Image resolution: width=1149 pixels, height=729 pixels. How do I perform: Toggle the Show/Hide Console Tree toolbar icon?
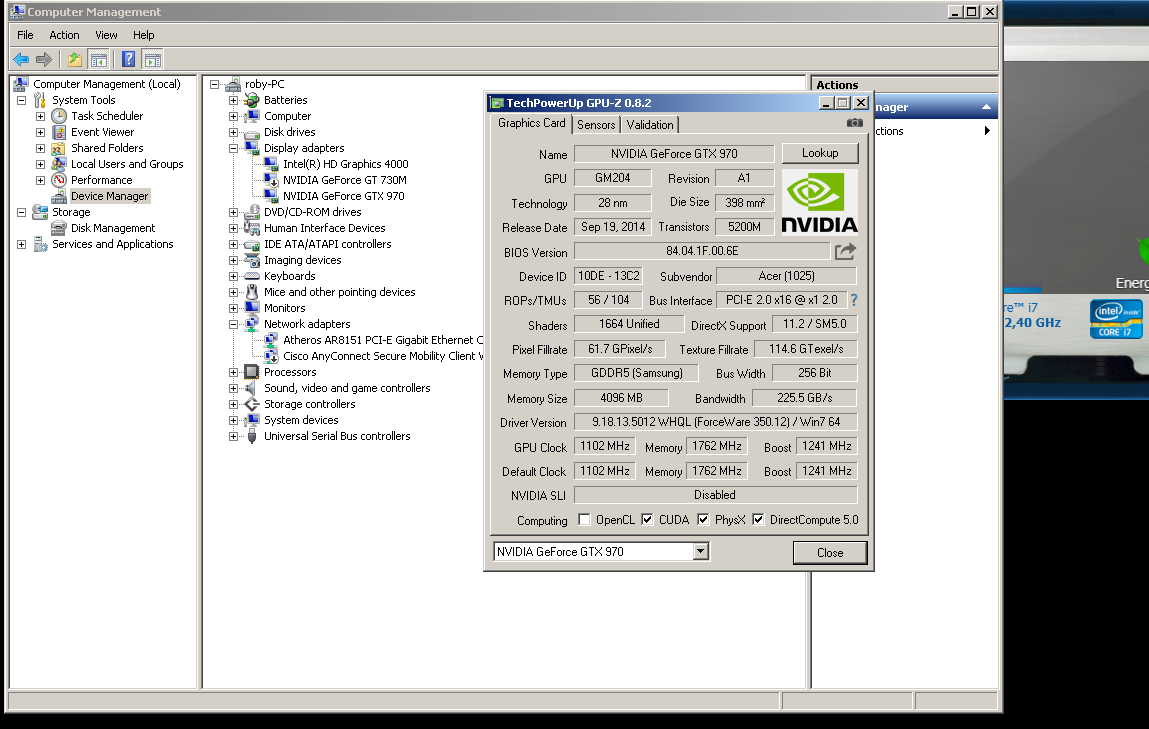pyautogui.click(x=98, y=59)
